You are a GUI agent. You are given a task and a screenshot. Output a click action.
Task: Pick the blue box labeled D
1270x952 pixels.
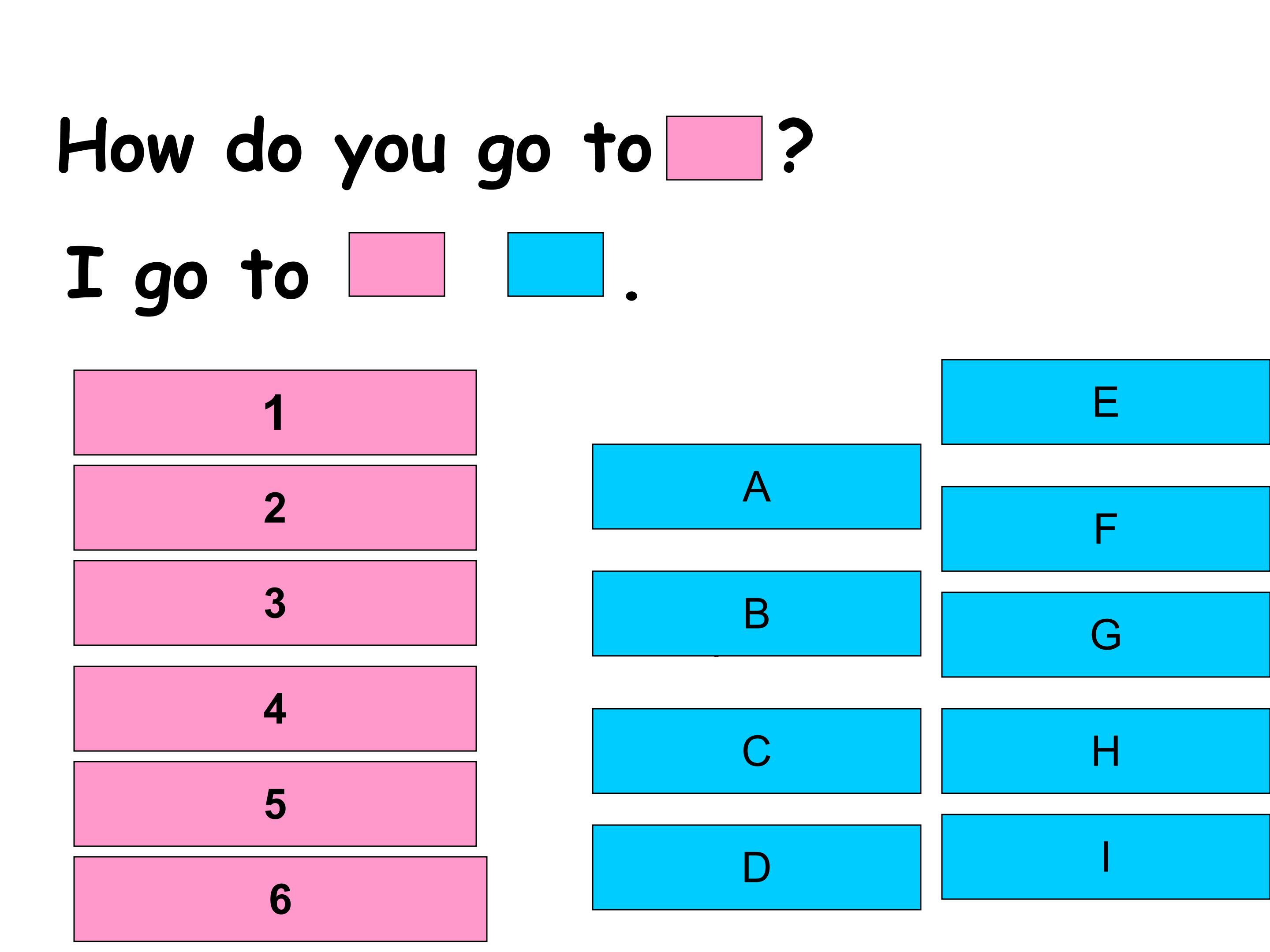tap(756, 867)
